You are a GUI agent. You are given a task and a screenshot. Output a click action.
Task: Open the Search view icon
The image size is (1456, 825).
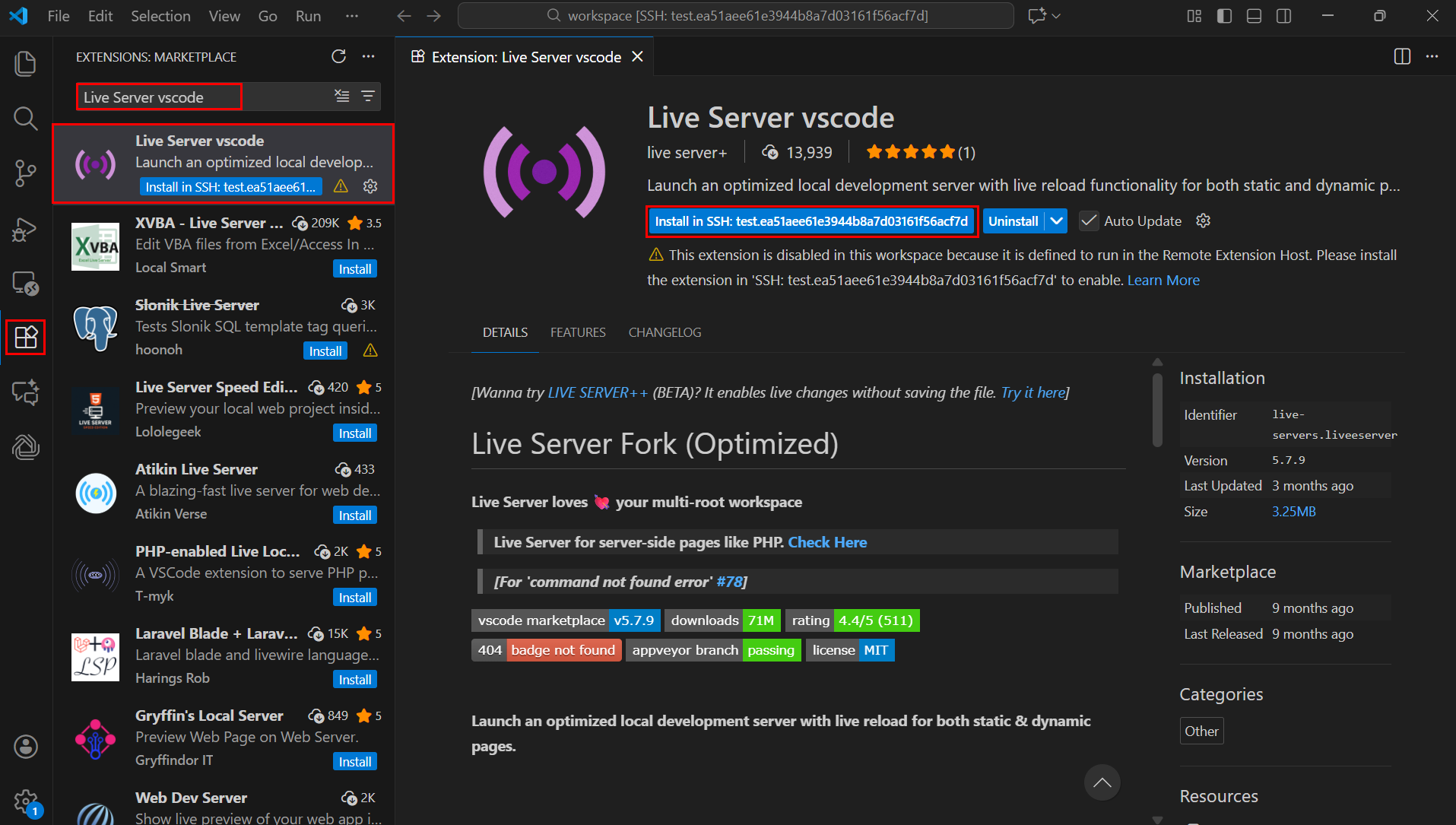[25, 119]
